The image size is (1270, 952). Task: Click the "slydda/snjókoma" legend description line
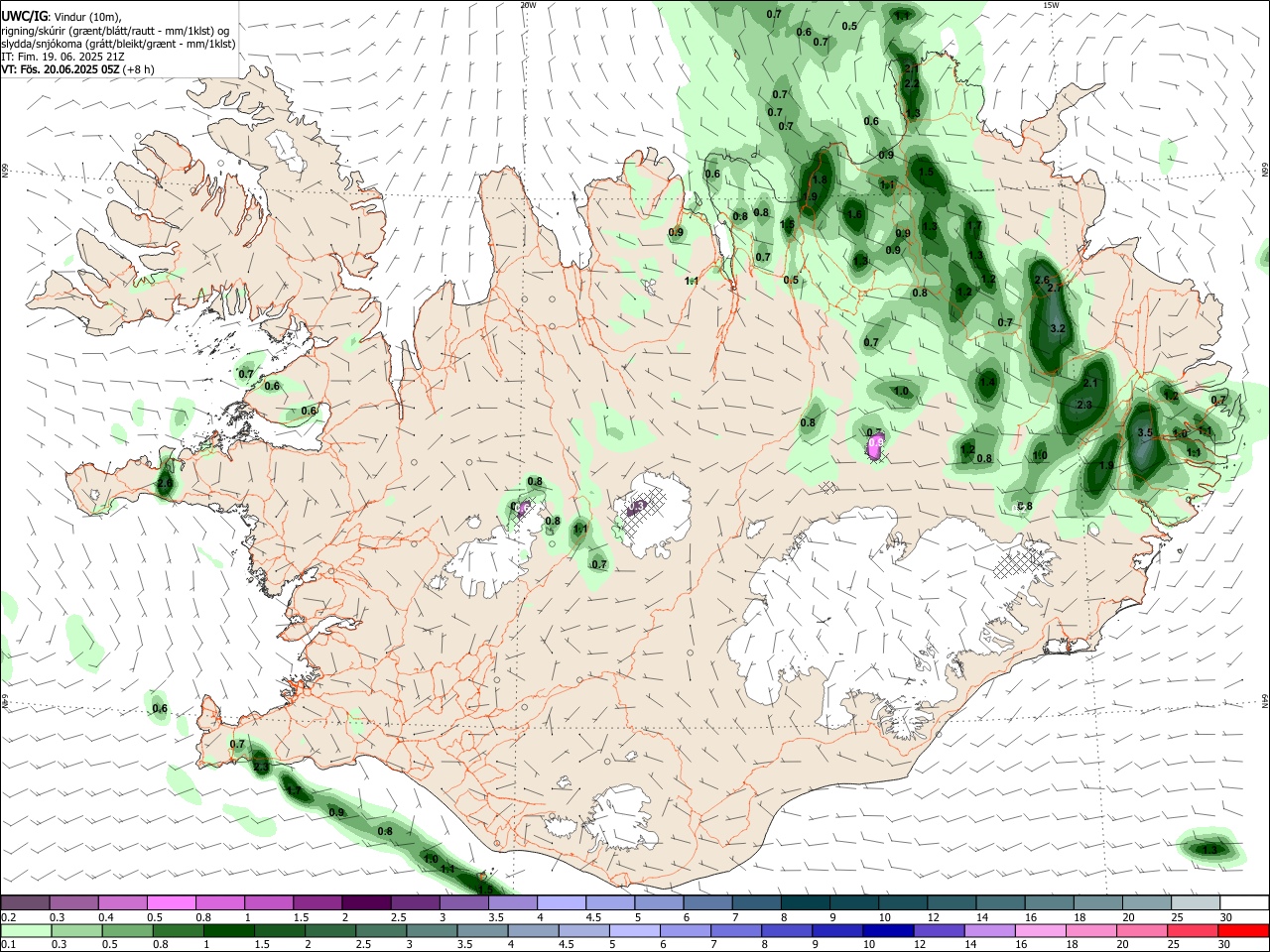pos(117,44)
